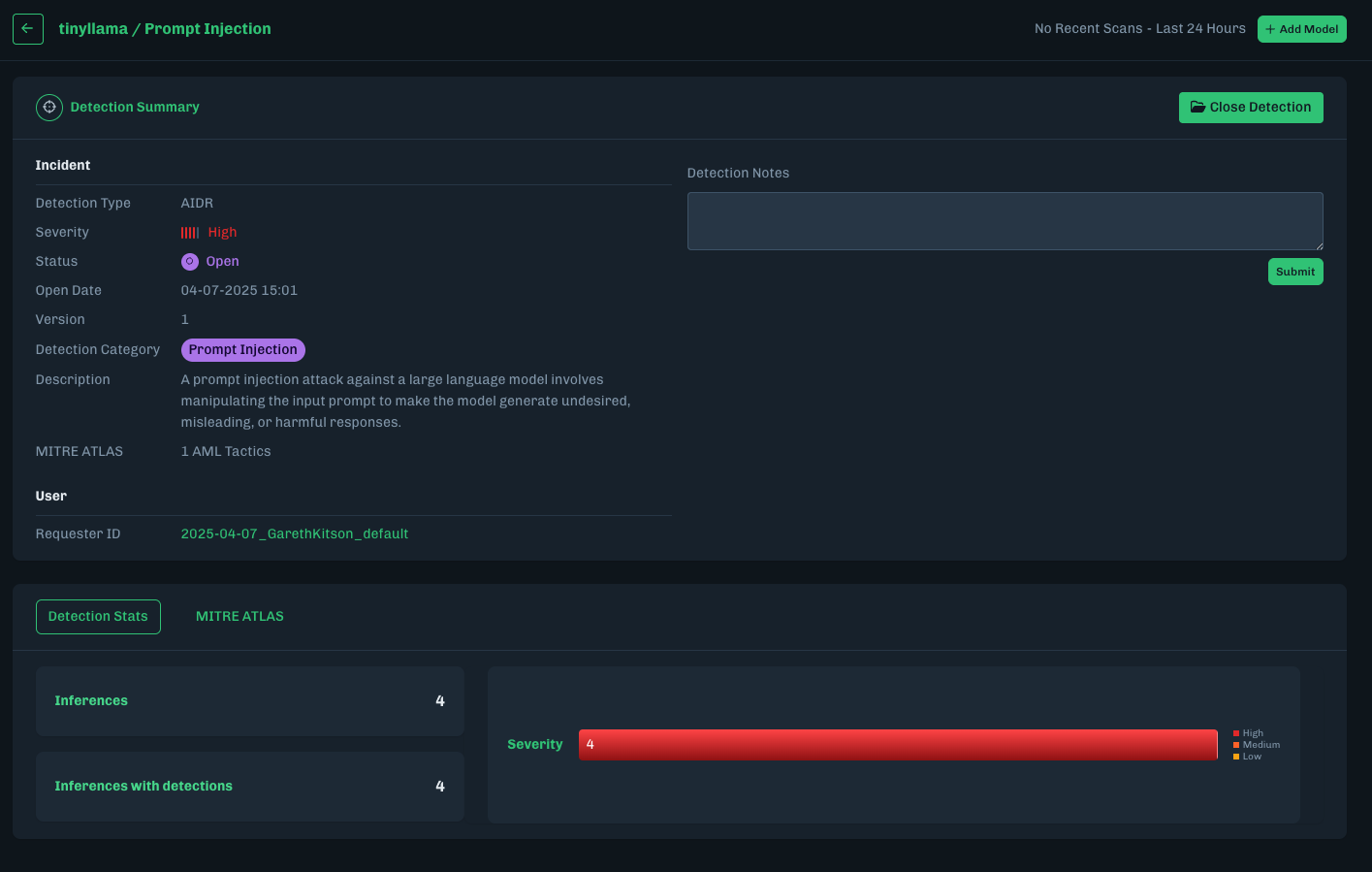This screenshot has width=1372, height=872.
Task: Click the purple Open status icon
Action: point(190,262)
